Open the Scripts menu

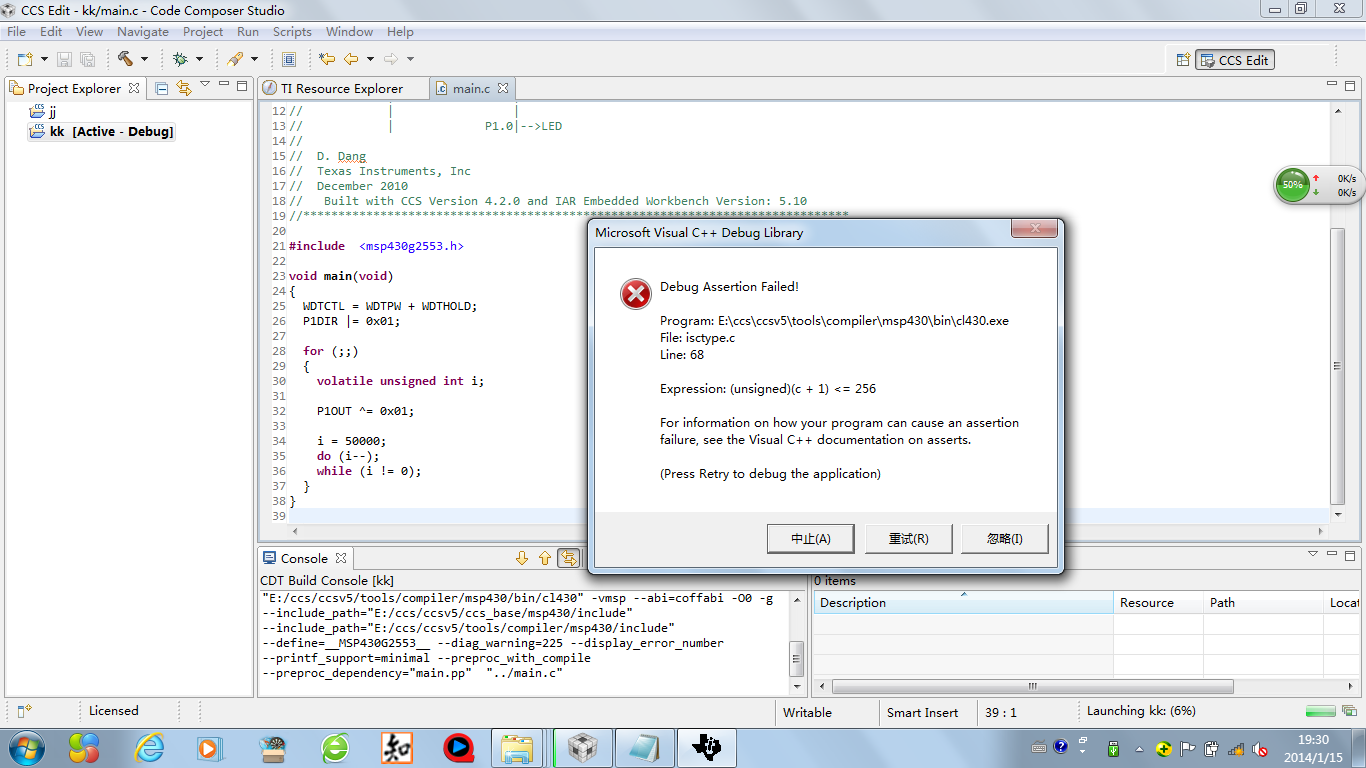pos(292,32)
